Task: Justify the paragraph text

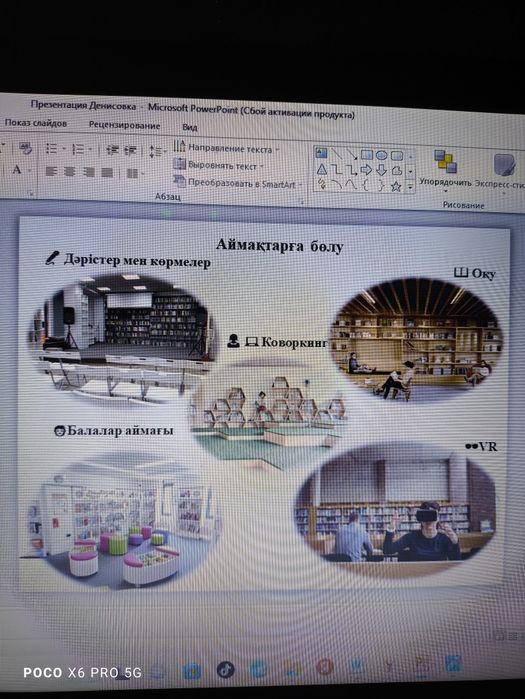Action: (x=107, y=172)
